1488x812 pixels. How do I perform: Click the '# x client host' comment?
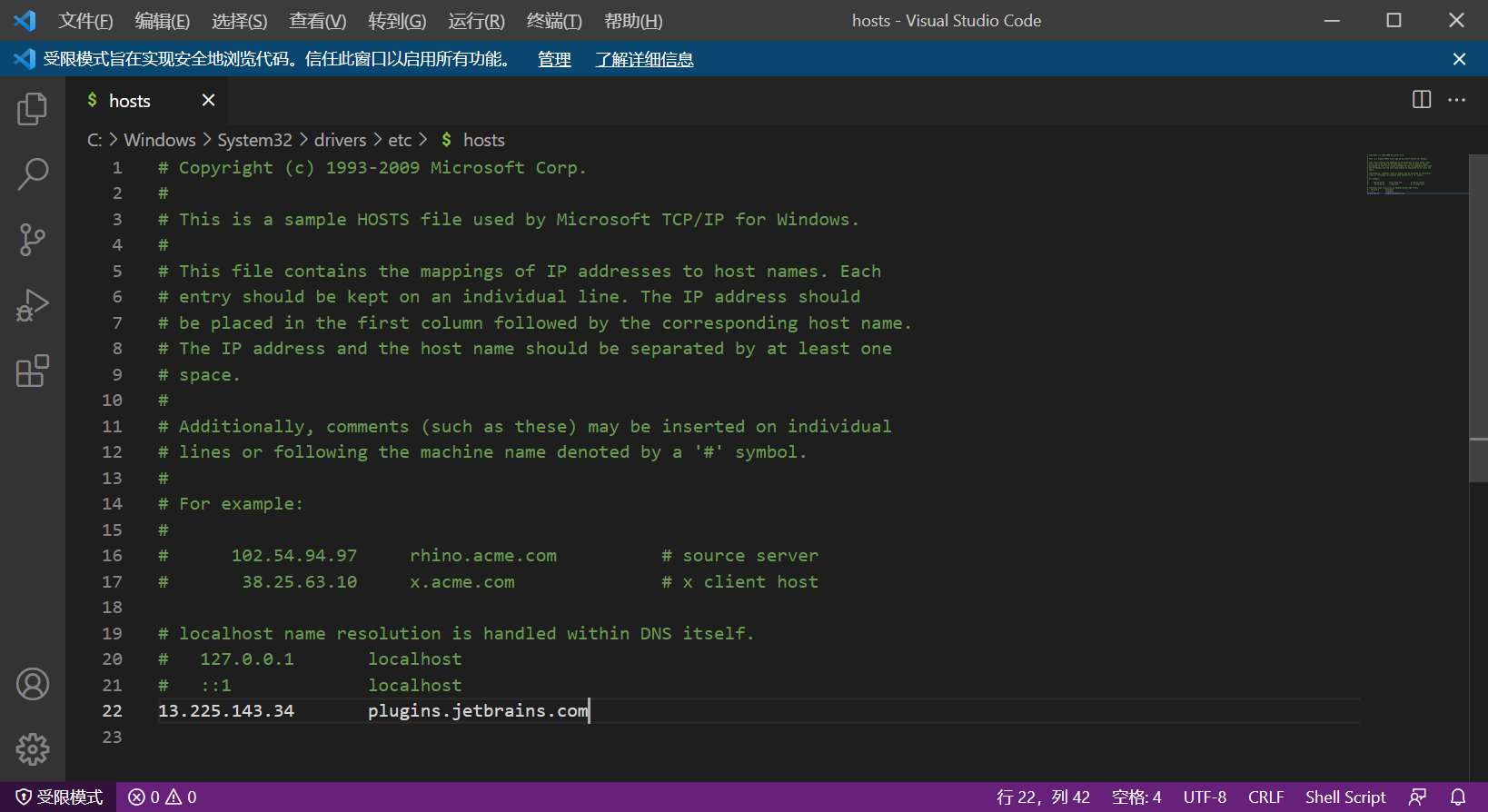click(739, 582)
